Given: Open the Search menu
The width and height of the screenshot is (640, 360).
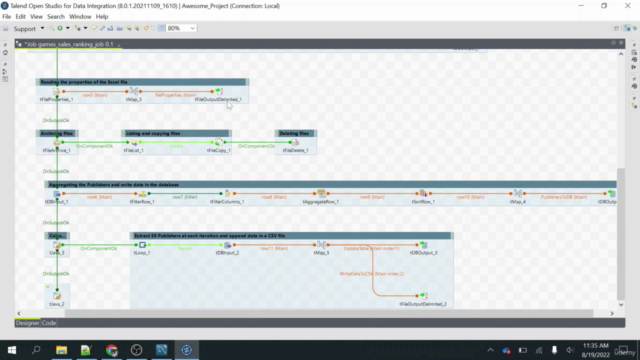Looking at the screenshot, I should [x=56, y=17].
